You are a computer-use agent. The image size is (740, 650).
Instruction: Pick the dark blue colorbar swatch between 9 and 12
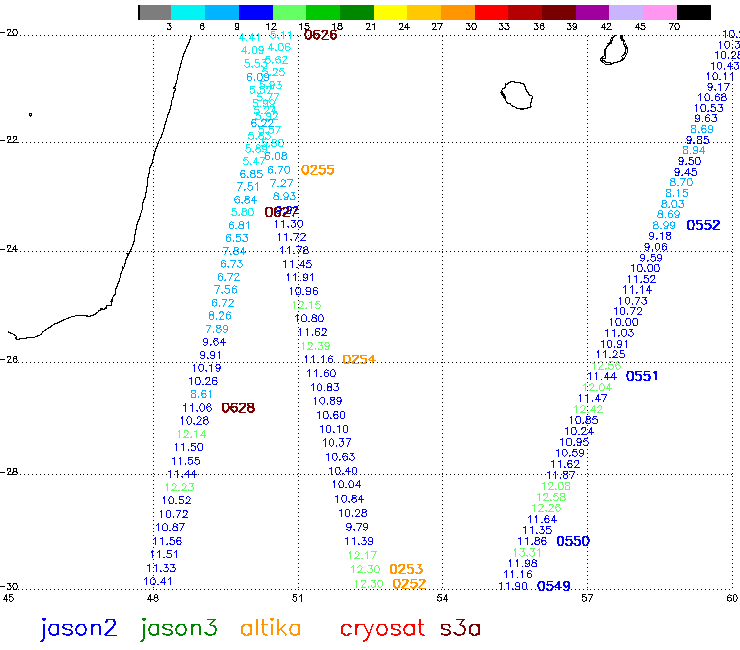[256, 12]
